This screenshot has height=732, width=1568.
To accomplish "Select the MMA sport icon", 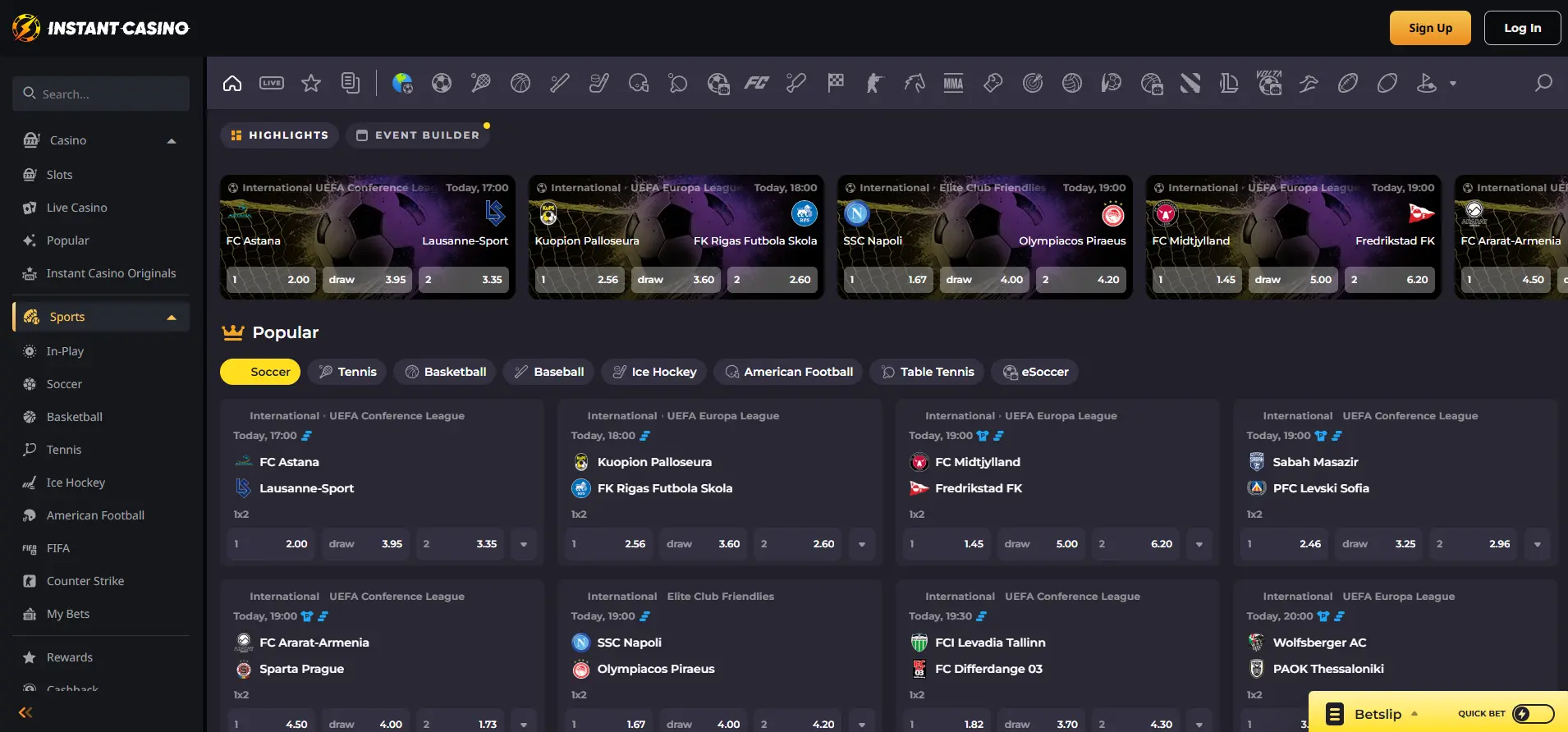I will tap(953, 83).
